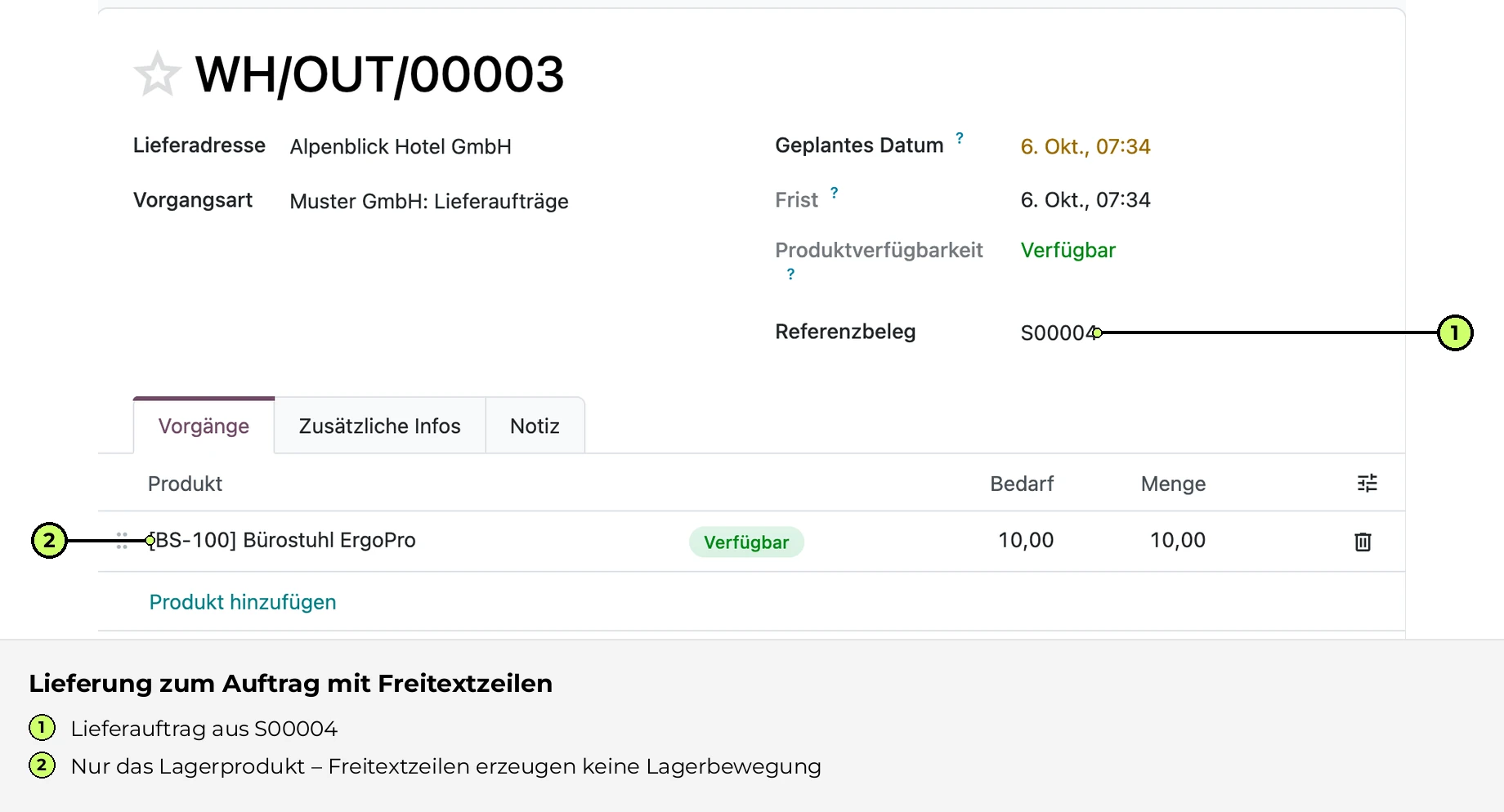
Task: Click the Referenzbeleg label
Action: point(845,332)
